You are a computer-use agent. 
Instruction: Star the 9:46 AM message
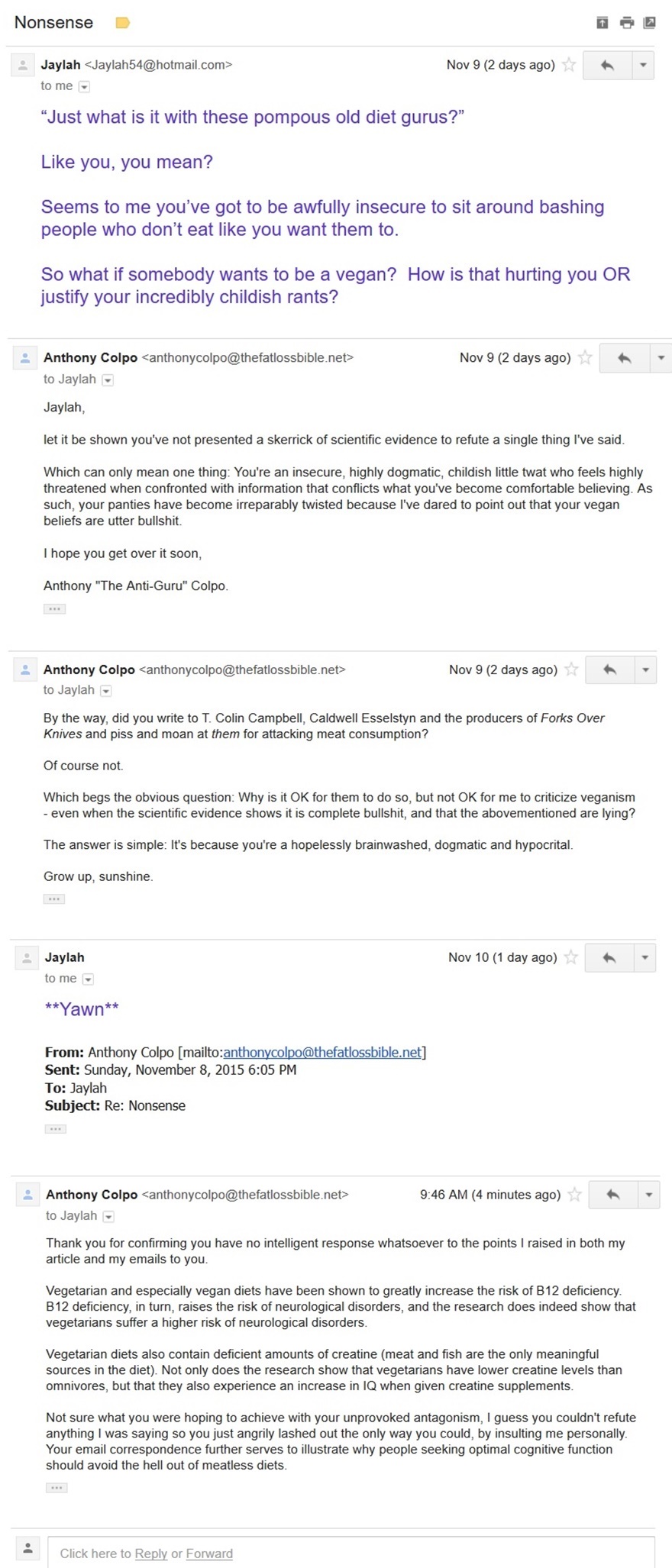point(574,1195)
